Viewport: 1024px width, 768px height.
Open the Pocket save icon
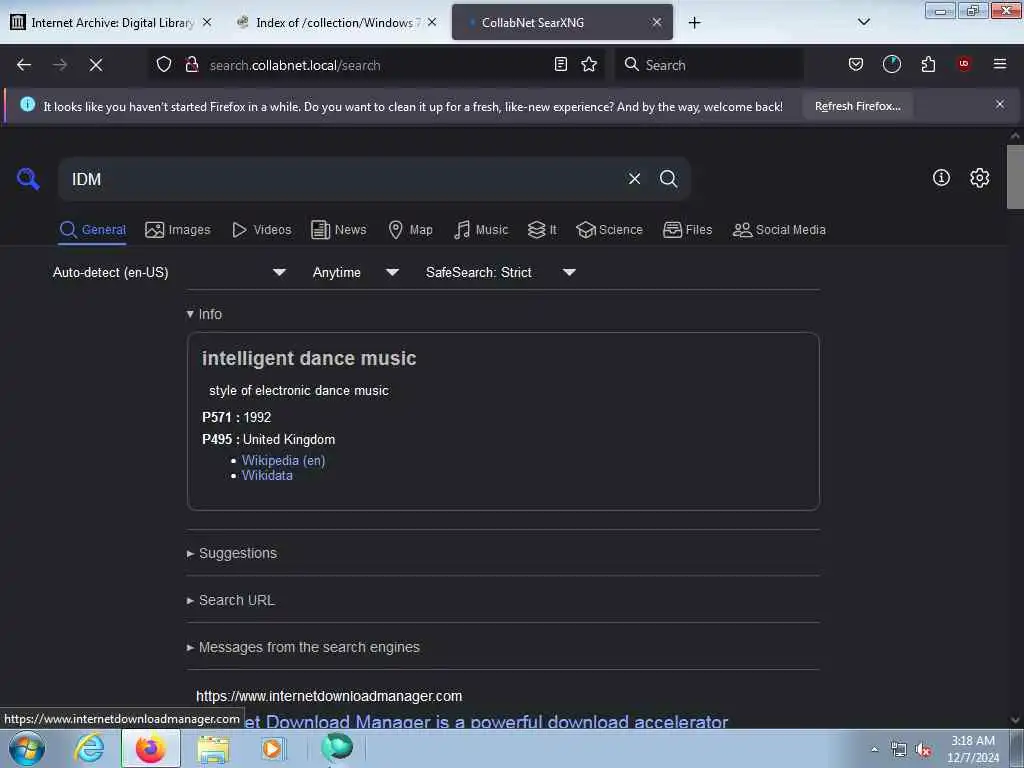856,64
